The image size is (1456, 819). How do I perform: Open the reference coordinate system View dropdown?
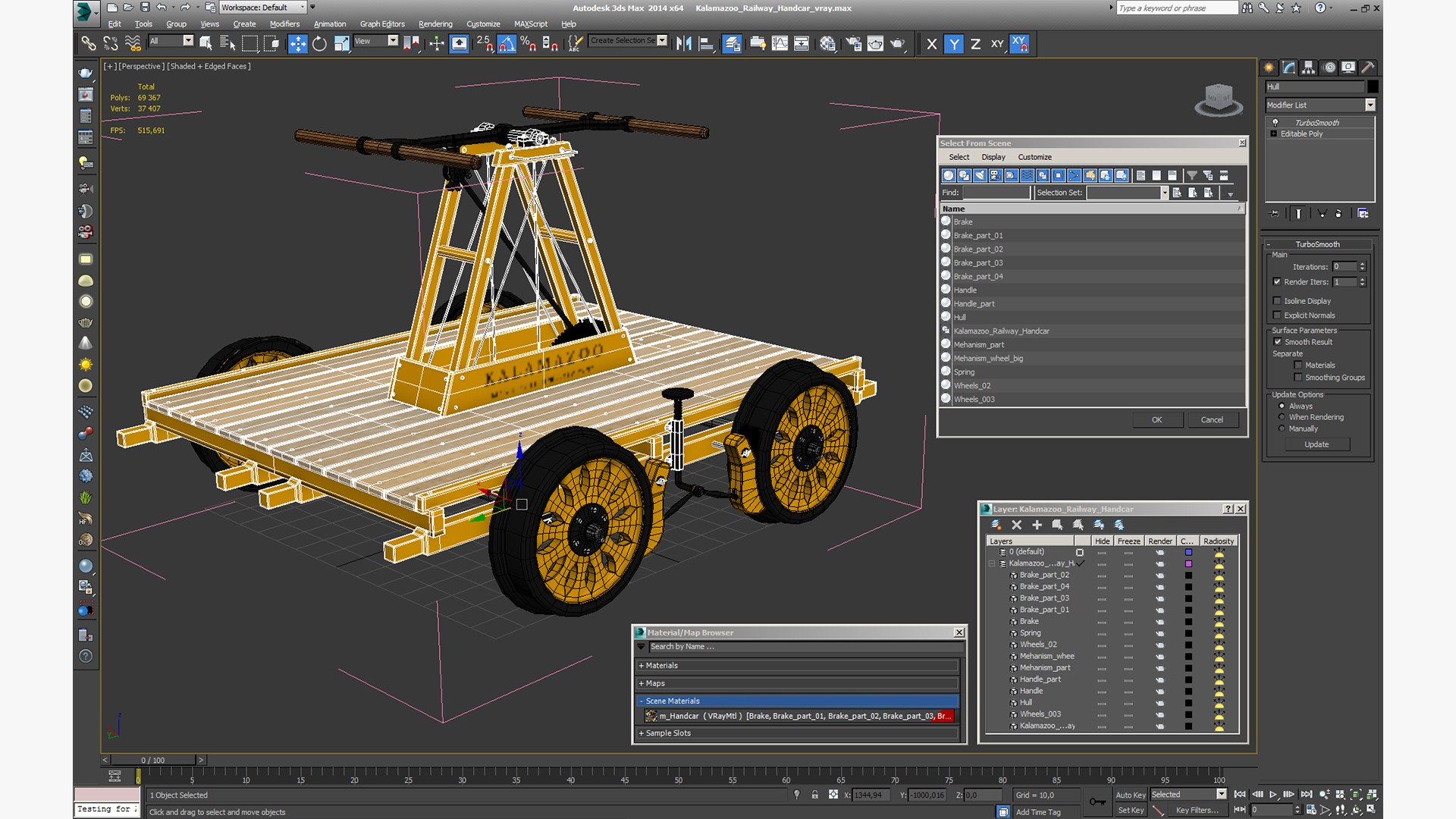point(375,41)
